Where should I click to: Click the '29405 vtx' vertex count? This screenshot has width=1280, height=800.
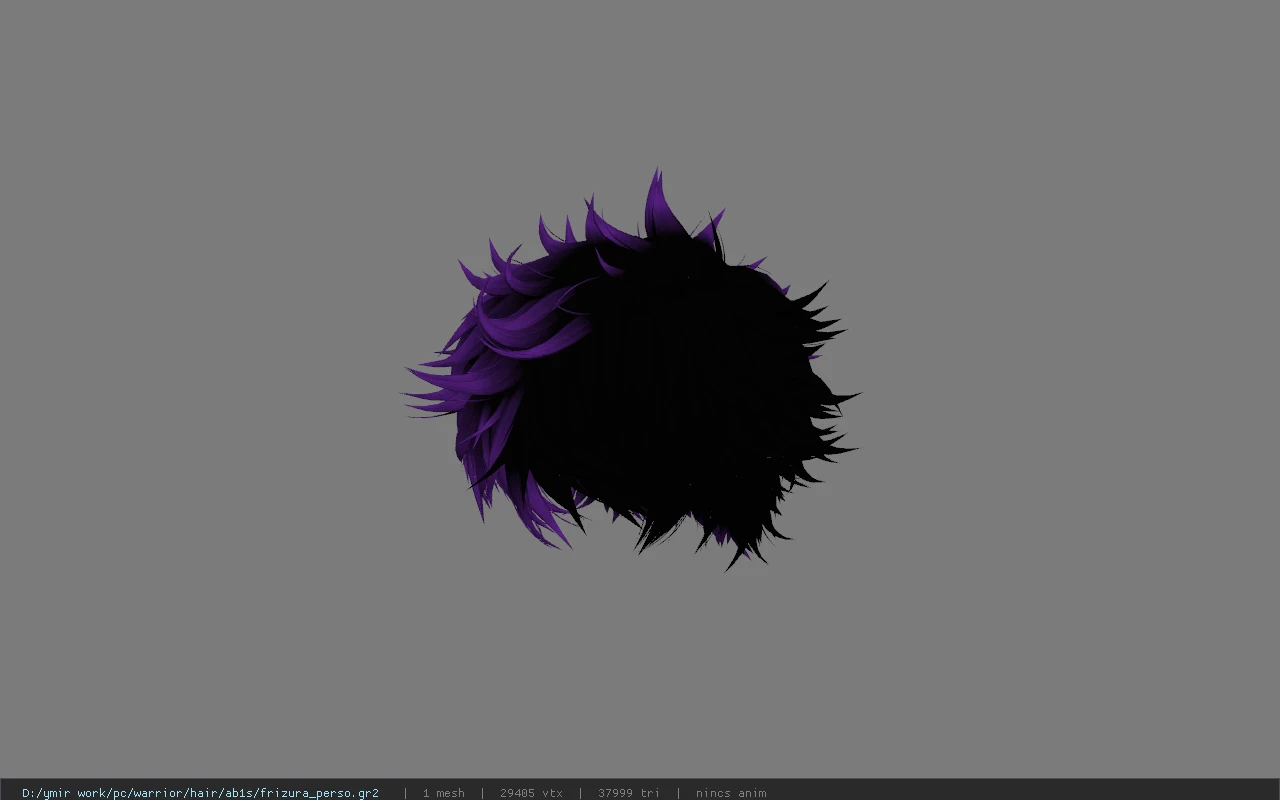531,793
